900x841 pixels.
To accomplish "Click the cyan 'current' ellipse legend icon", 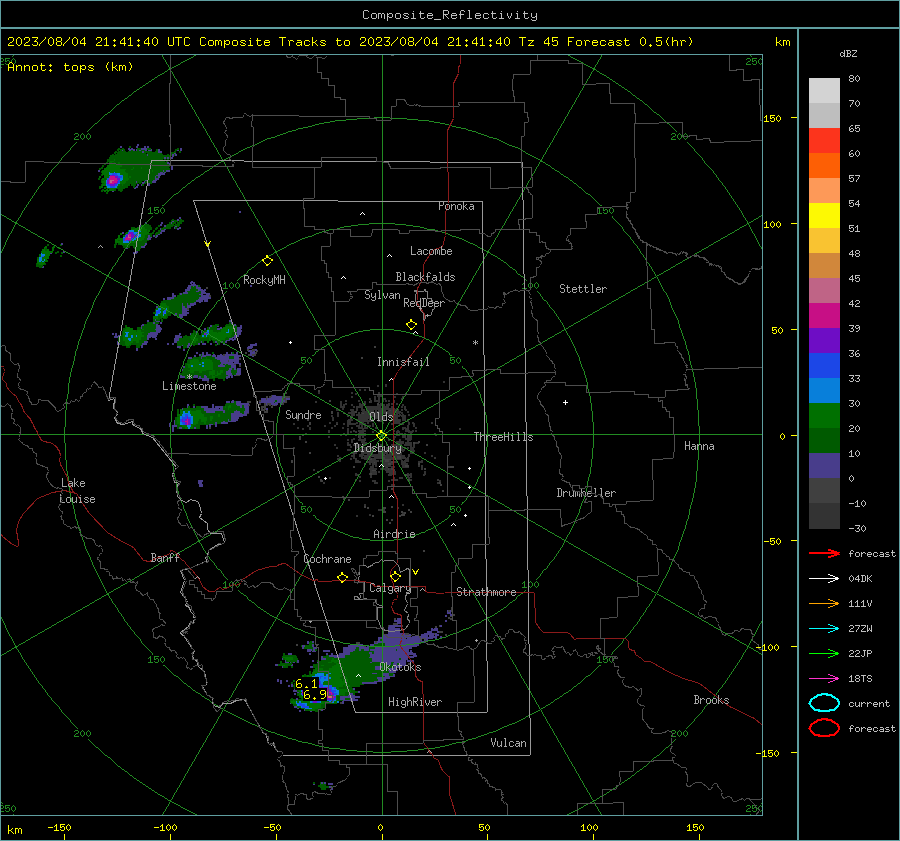I will click(x=824, y=703).
